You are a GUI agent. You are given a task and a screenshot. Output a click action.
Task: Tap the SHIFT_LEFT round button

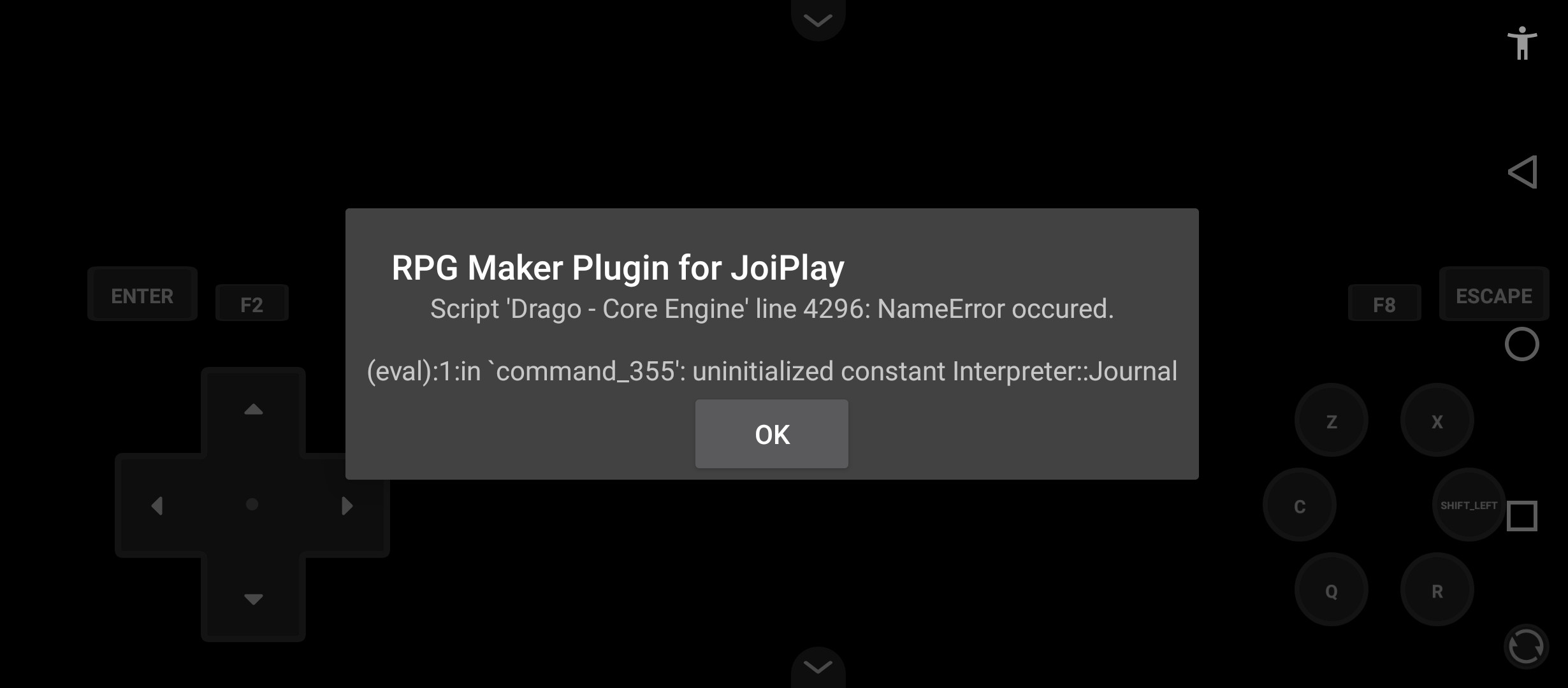click(1469, 505)
